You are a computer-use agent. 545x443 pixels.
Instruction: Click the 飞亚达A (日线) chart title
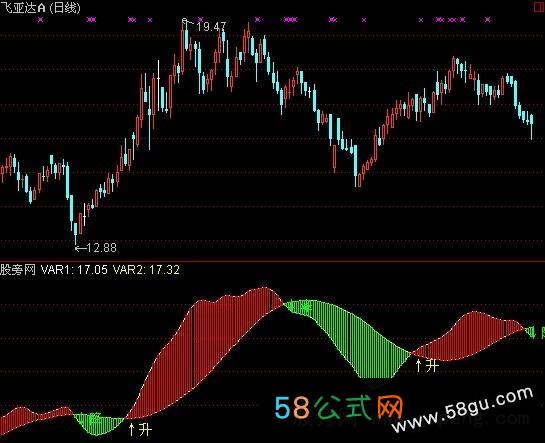(x=40, y=7)
